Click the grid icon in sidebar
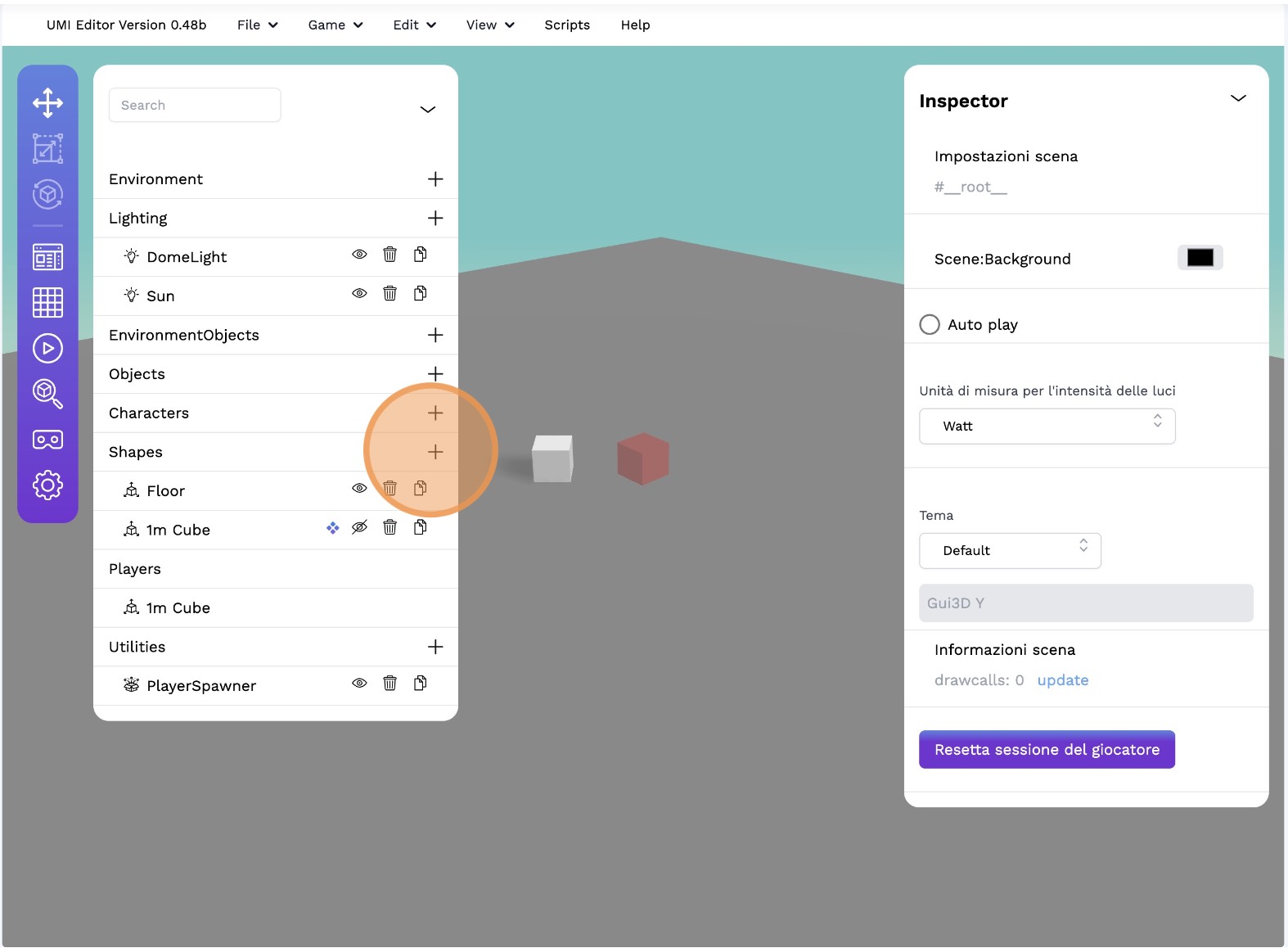The width and height of the screenshot is (1288, 948). 47,303
